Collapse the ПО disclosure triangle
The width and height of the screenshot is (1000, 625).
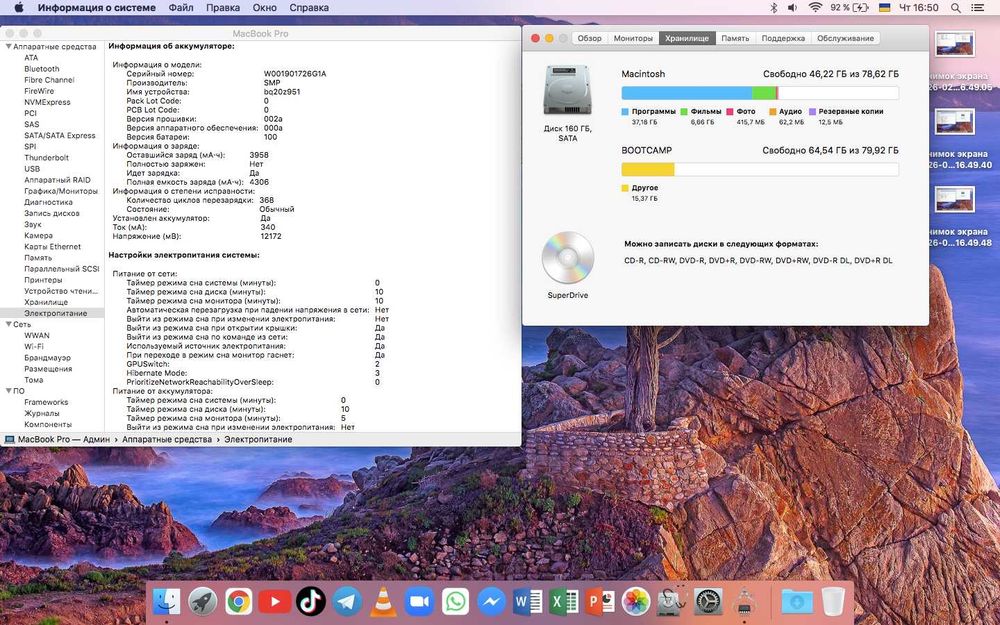(8, 391)
